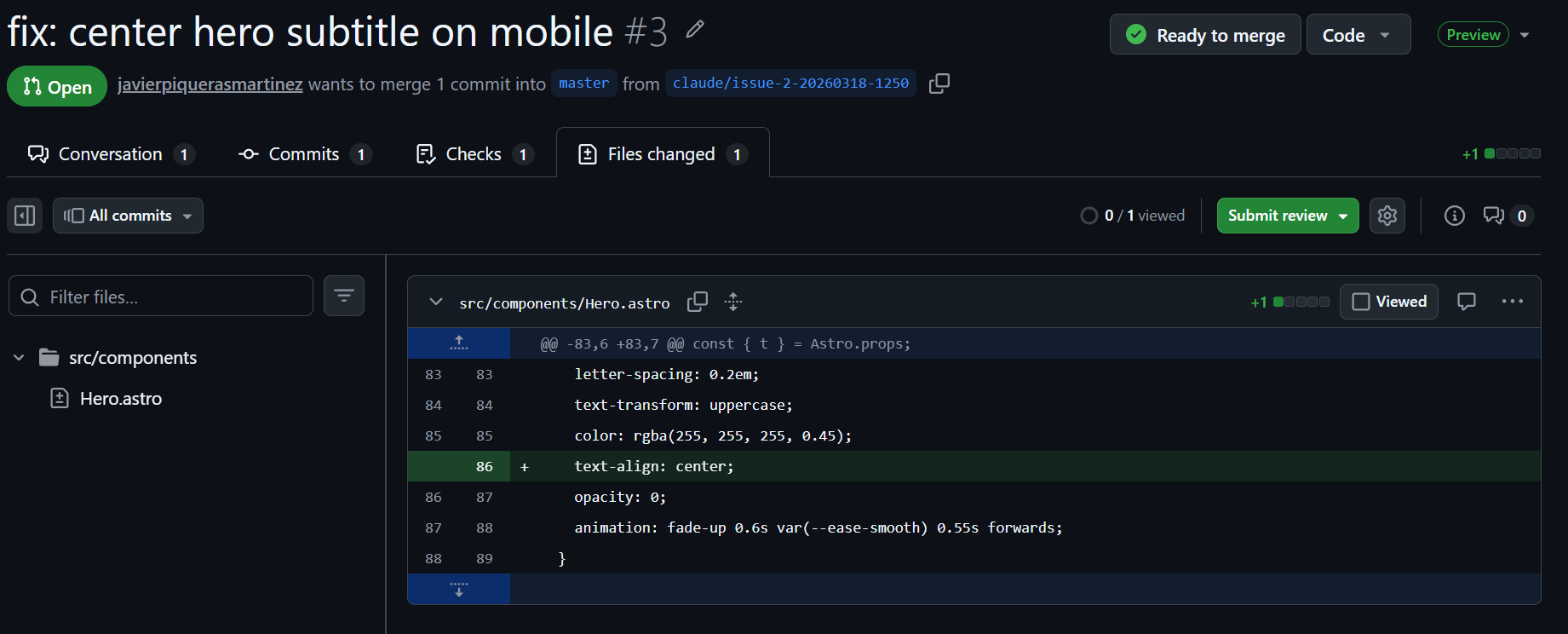
Task: Open the file filter options icon
Action: (344, 296)
